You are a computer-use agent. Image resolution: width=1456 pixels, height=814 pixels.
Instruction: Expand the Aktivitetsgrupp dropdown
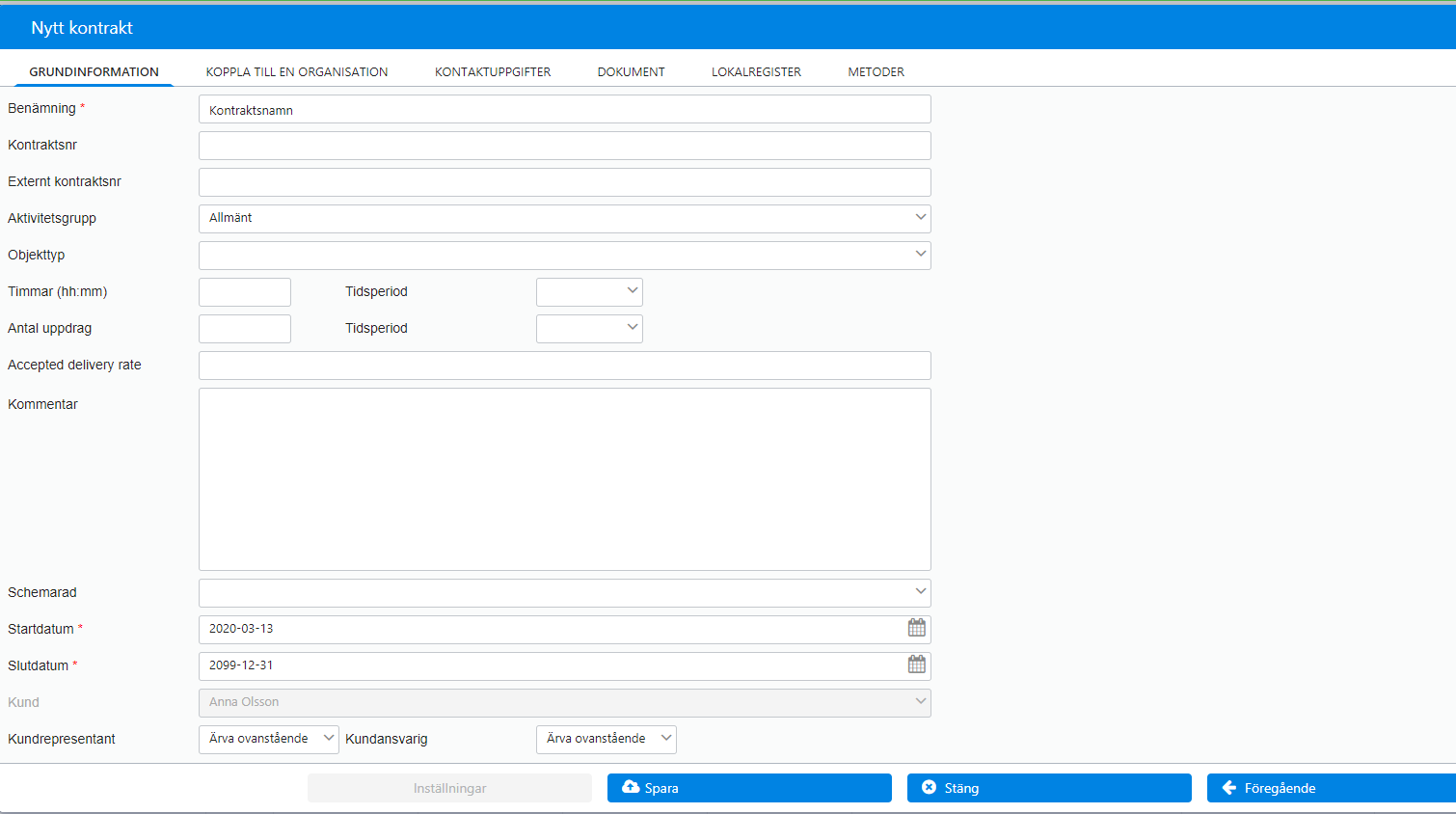click(565, 218)
